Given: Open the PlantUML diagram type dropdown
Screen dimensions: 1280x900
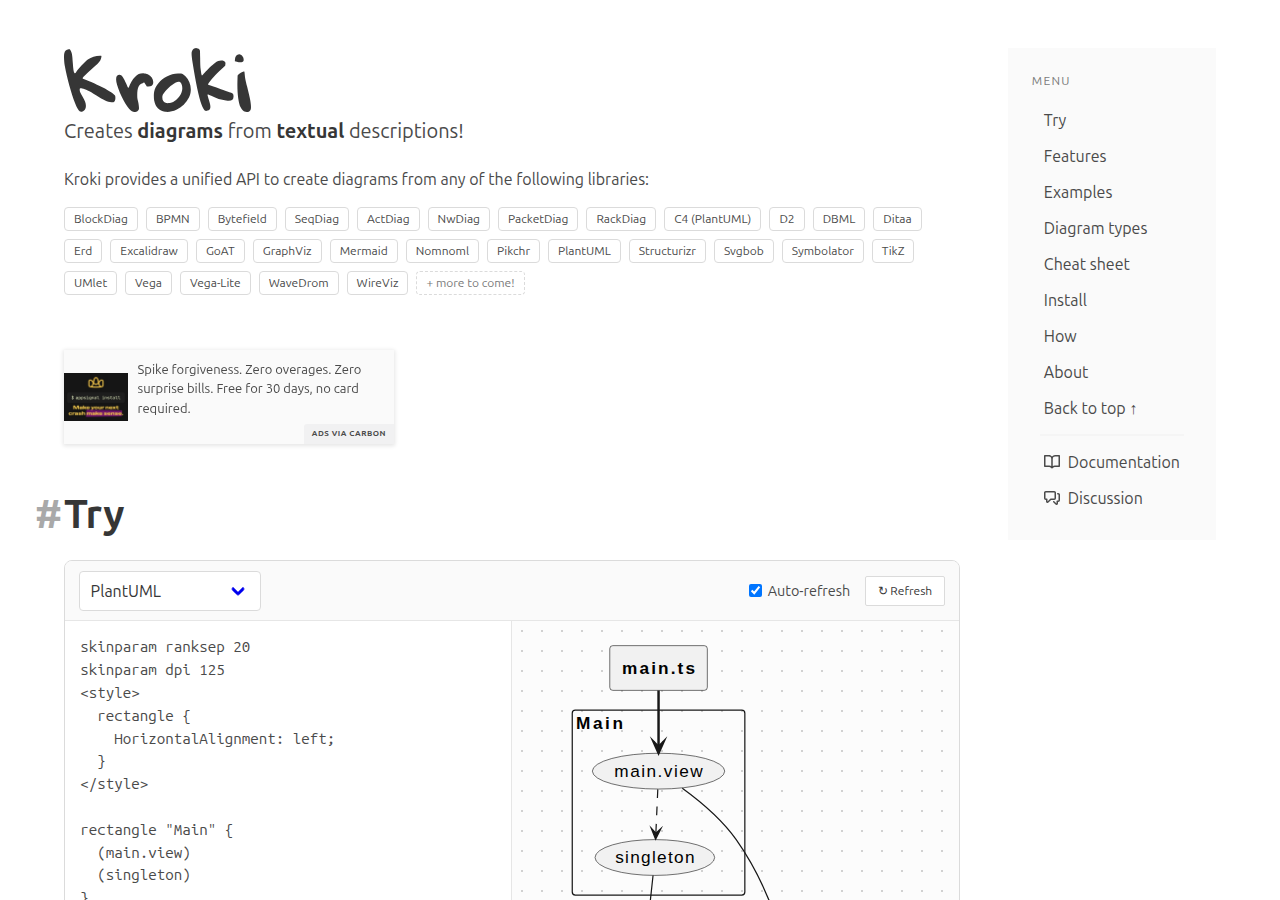Looking at the screenshot, I should pos(170,591).
